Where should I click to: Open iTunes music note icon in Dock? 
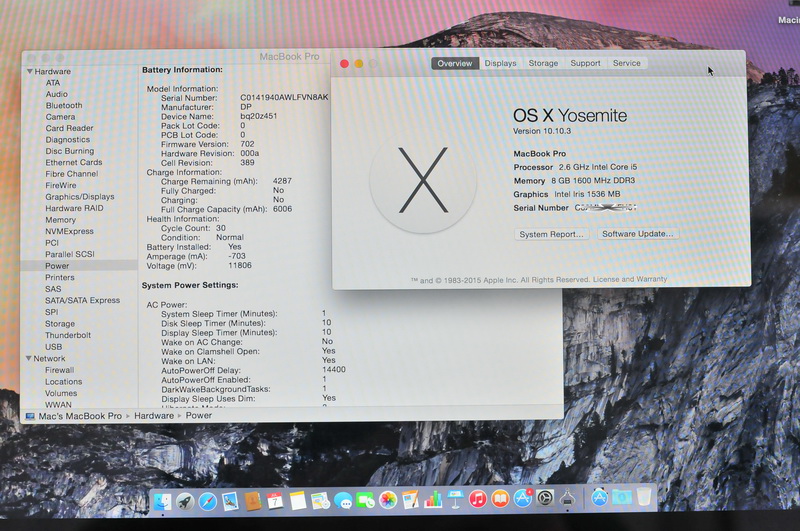coord(478,499)
